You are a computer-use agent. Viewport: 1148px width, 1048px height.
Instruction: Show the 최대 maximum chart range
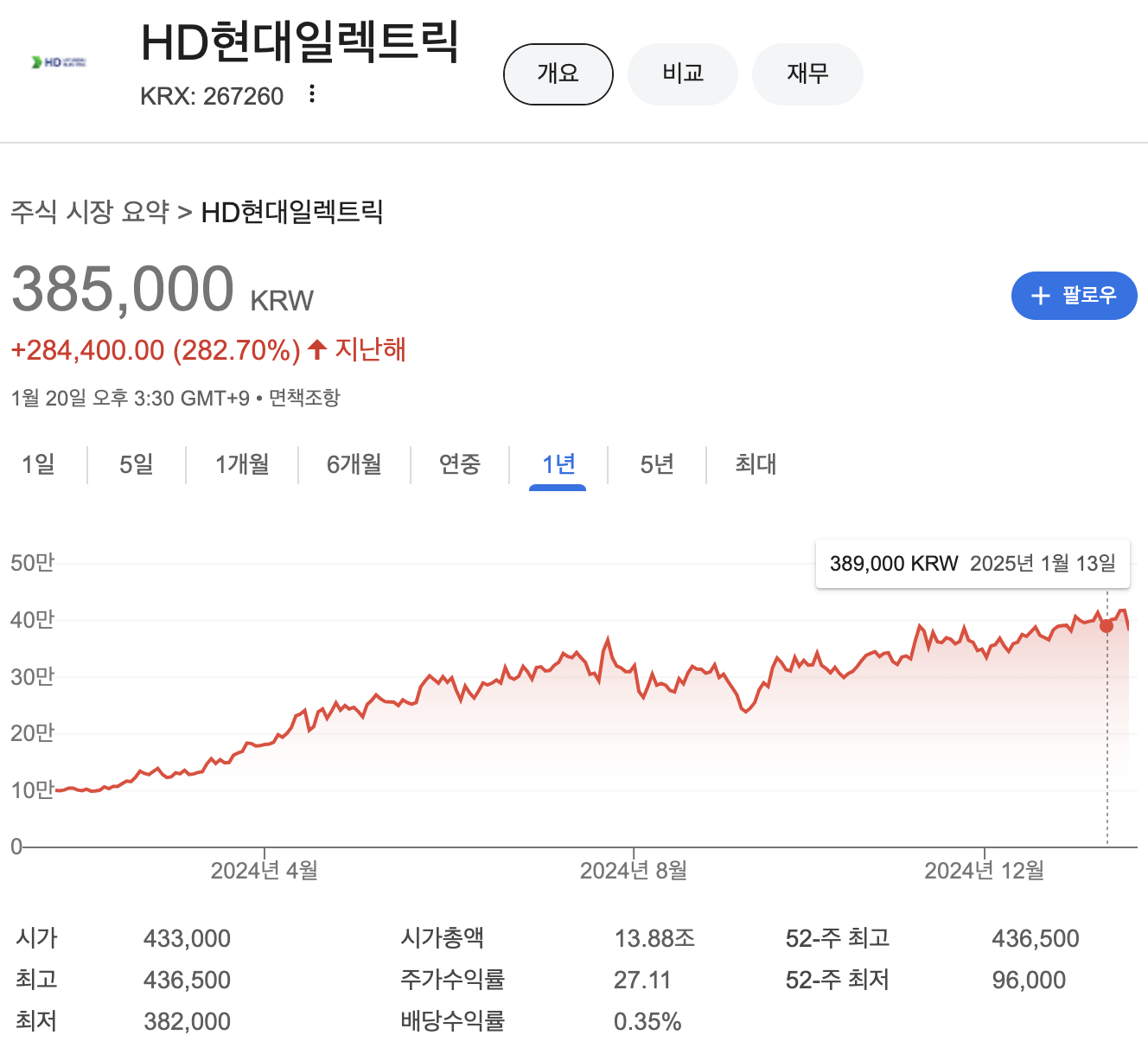(756, 464)
